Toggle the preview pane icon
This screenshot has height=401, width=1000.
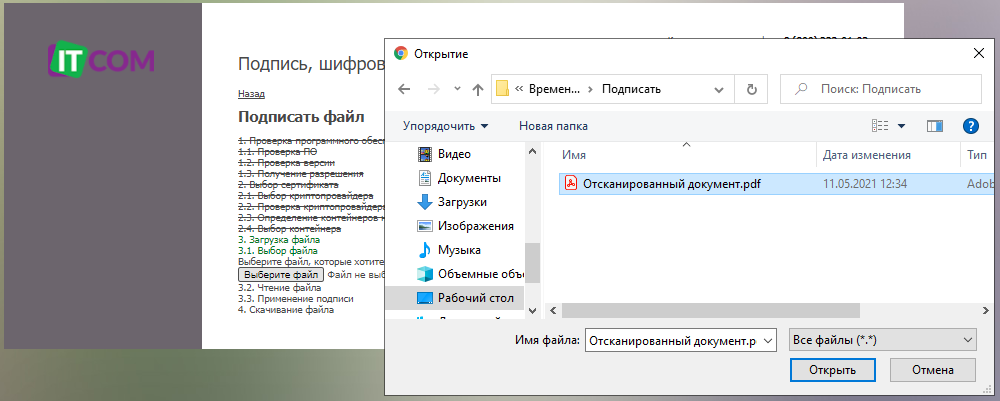[x=935, y=126]
